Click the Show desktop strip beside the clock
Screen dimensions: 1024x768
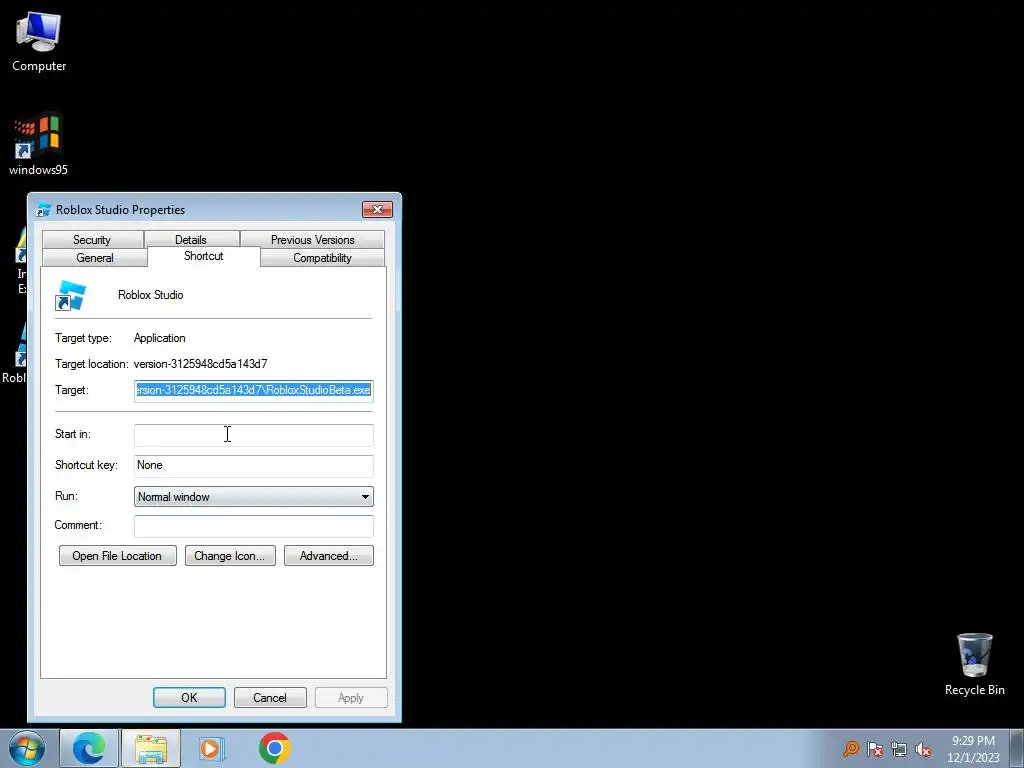(1017, 748)
